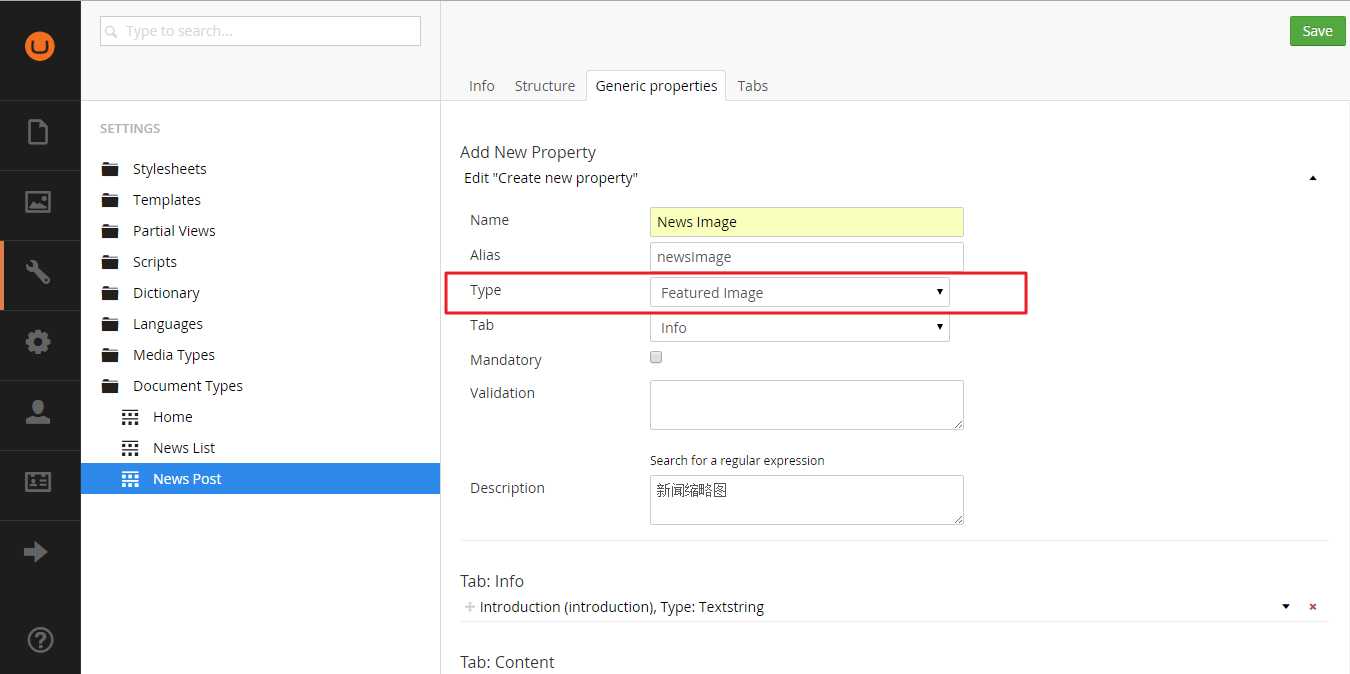Toggle the Mandatory checkbox
This screenshot has height=674, width=1350.
pyautogui.click(x=656, y=357)
